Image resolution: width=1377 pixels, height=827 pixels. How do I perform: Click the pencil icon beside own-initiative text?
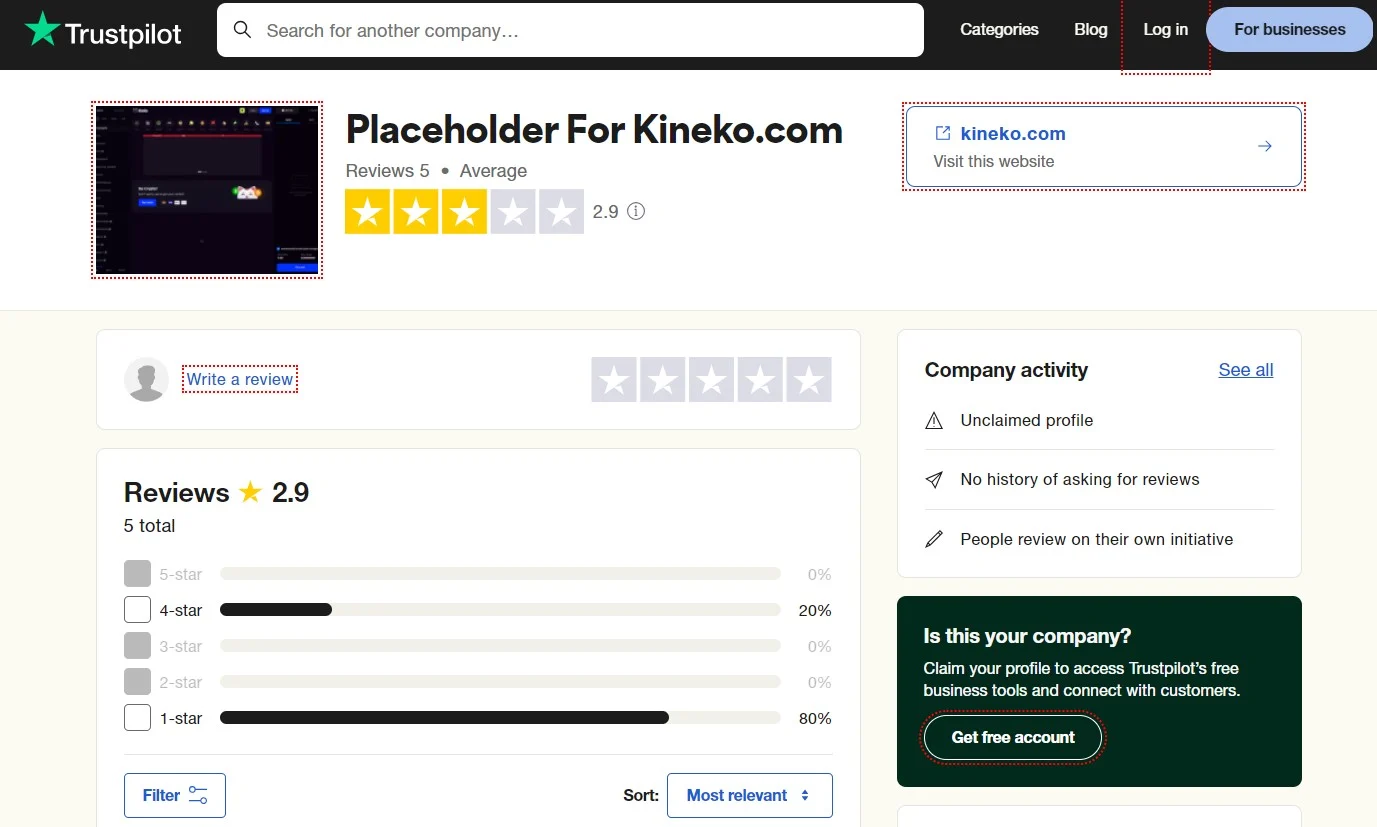[x=934, y=538]
